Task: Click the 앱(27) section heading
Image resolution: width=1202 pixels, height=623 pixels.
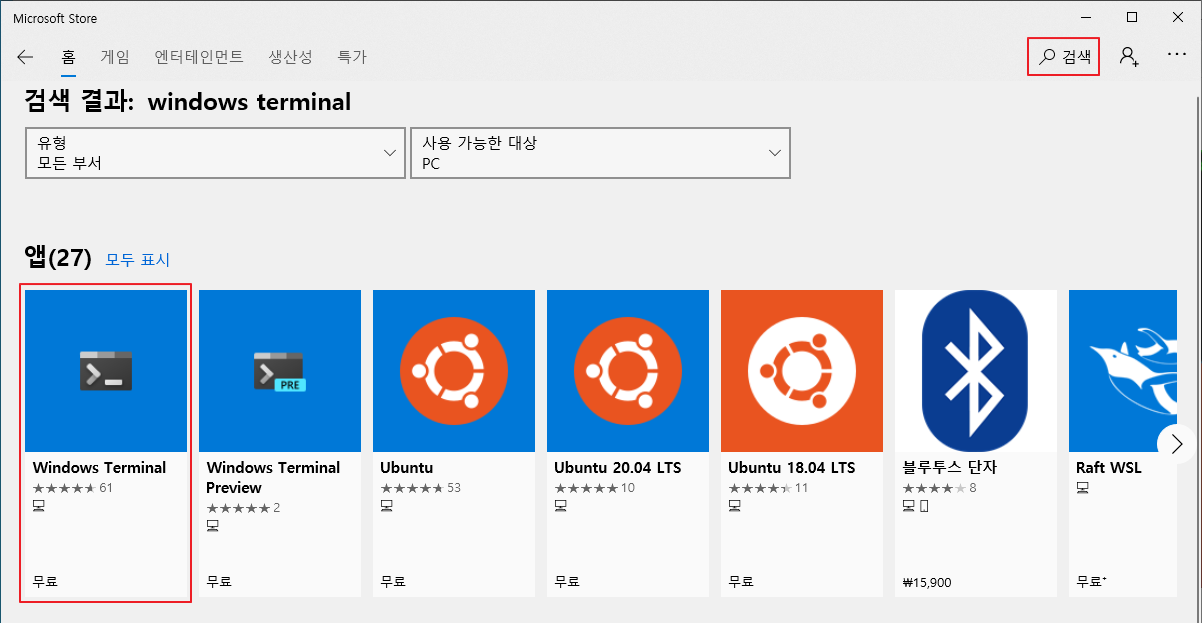Action: pos(58,258)
